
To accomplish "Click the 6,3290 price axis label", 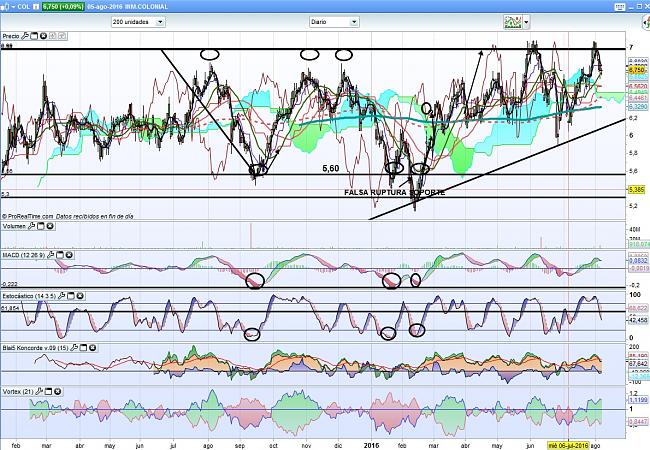I will tap(638, 107).
